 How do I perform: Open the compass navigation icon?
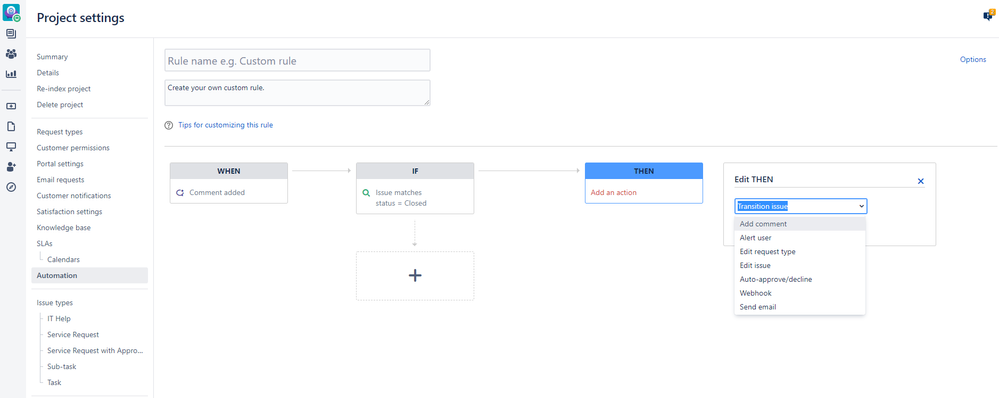11,187
